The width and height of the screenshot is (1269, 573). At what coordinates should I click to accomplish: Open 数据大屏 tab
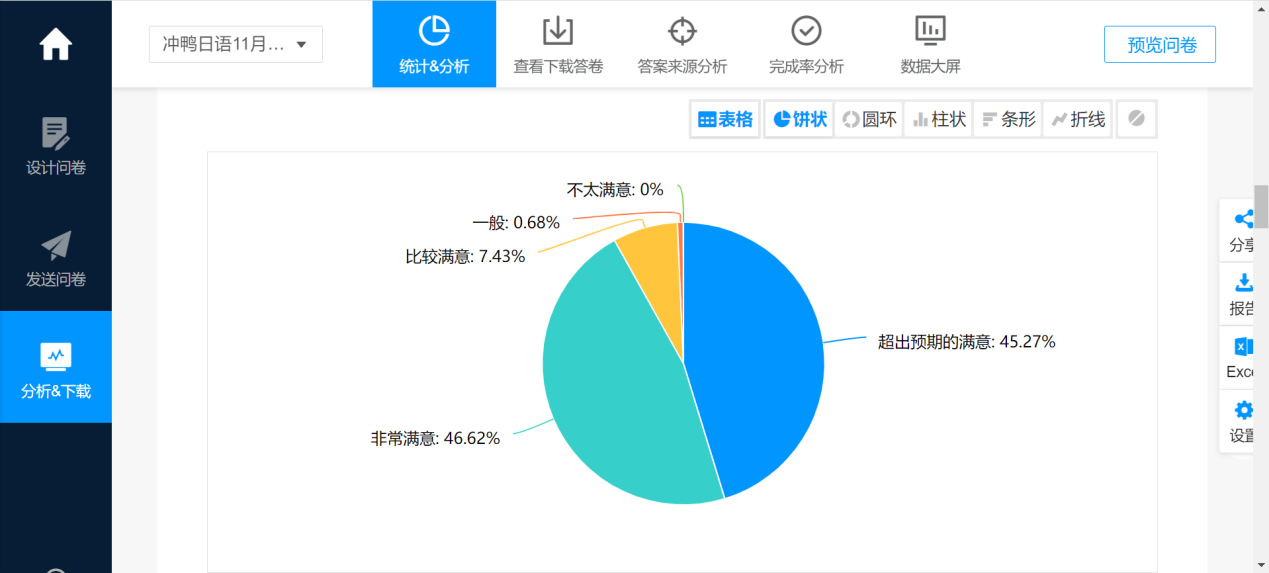tap(930, 44)
